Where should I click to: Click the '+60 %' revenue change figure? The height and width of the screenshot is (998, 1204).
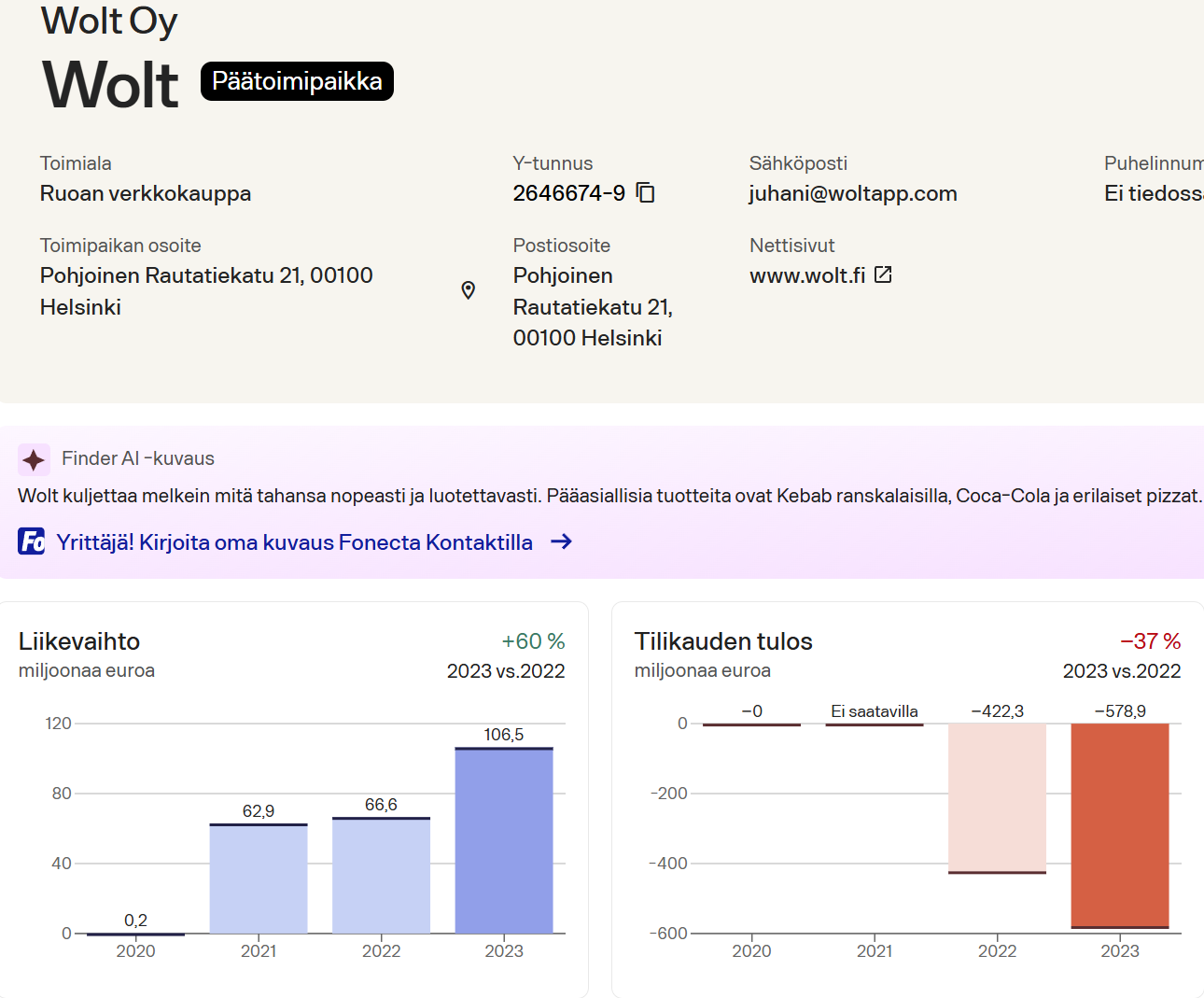[x=534, y=641]
